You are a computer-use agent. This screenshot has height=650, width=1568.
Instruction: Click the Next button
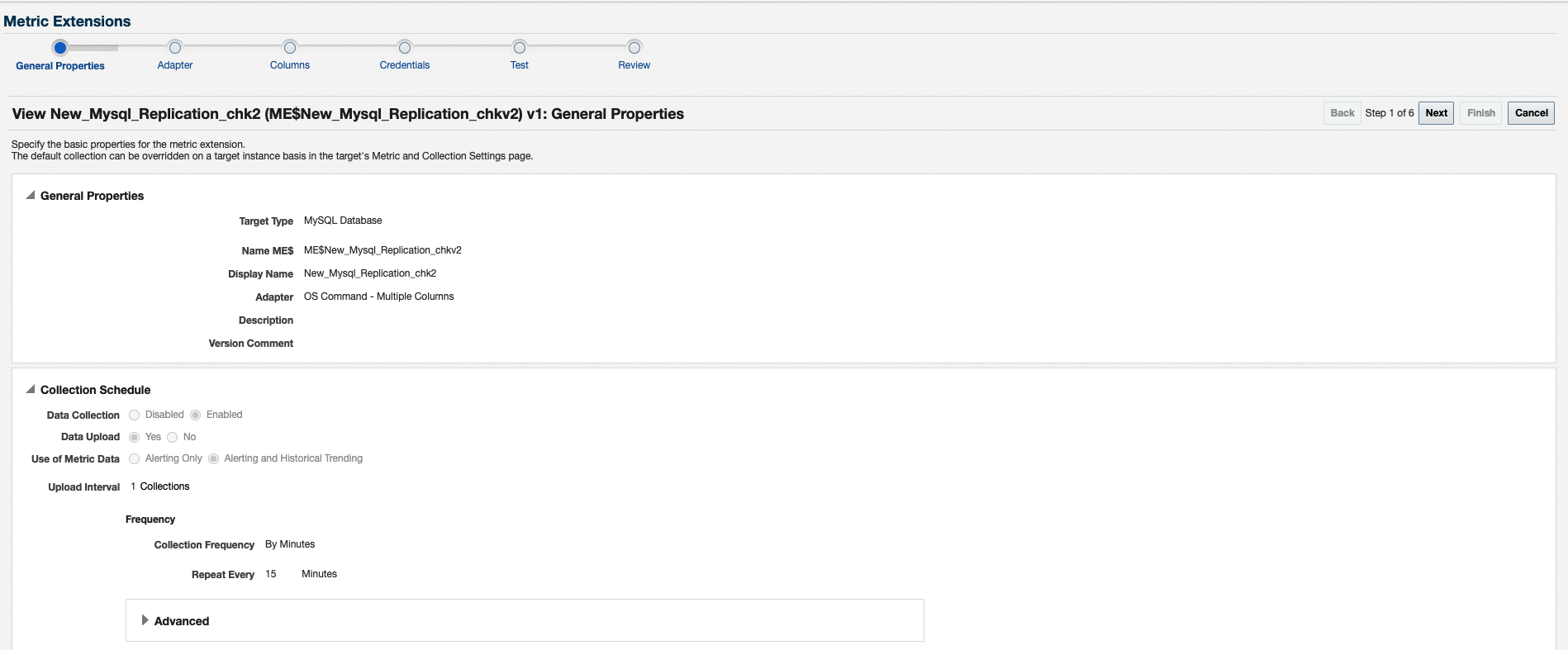coord(1436,113)
